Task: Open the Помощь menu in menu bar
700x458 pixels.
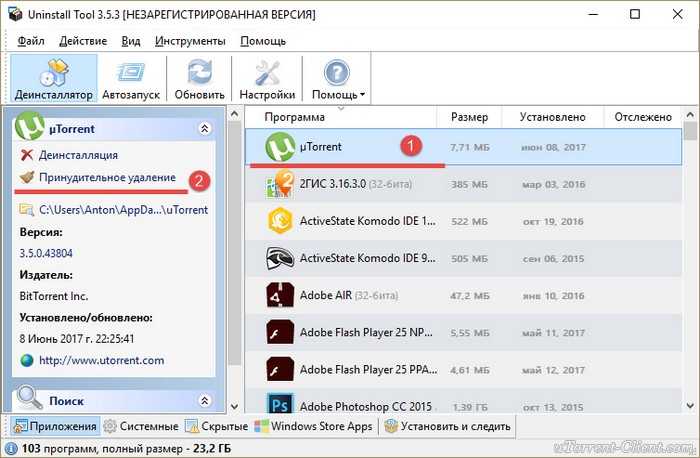Action: pos(263,41)
